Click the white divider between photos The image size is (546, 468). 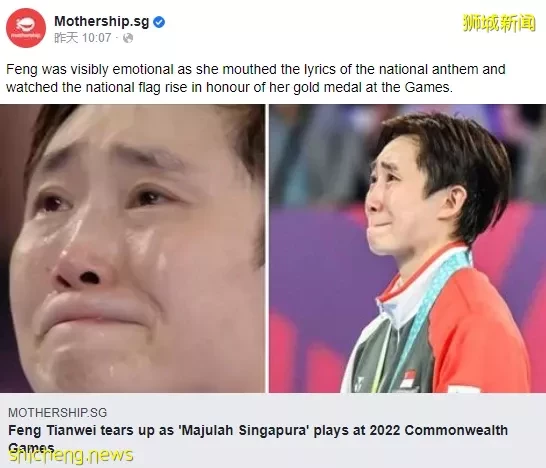tap(267, 248)
